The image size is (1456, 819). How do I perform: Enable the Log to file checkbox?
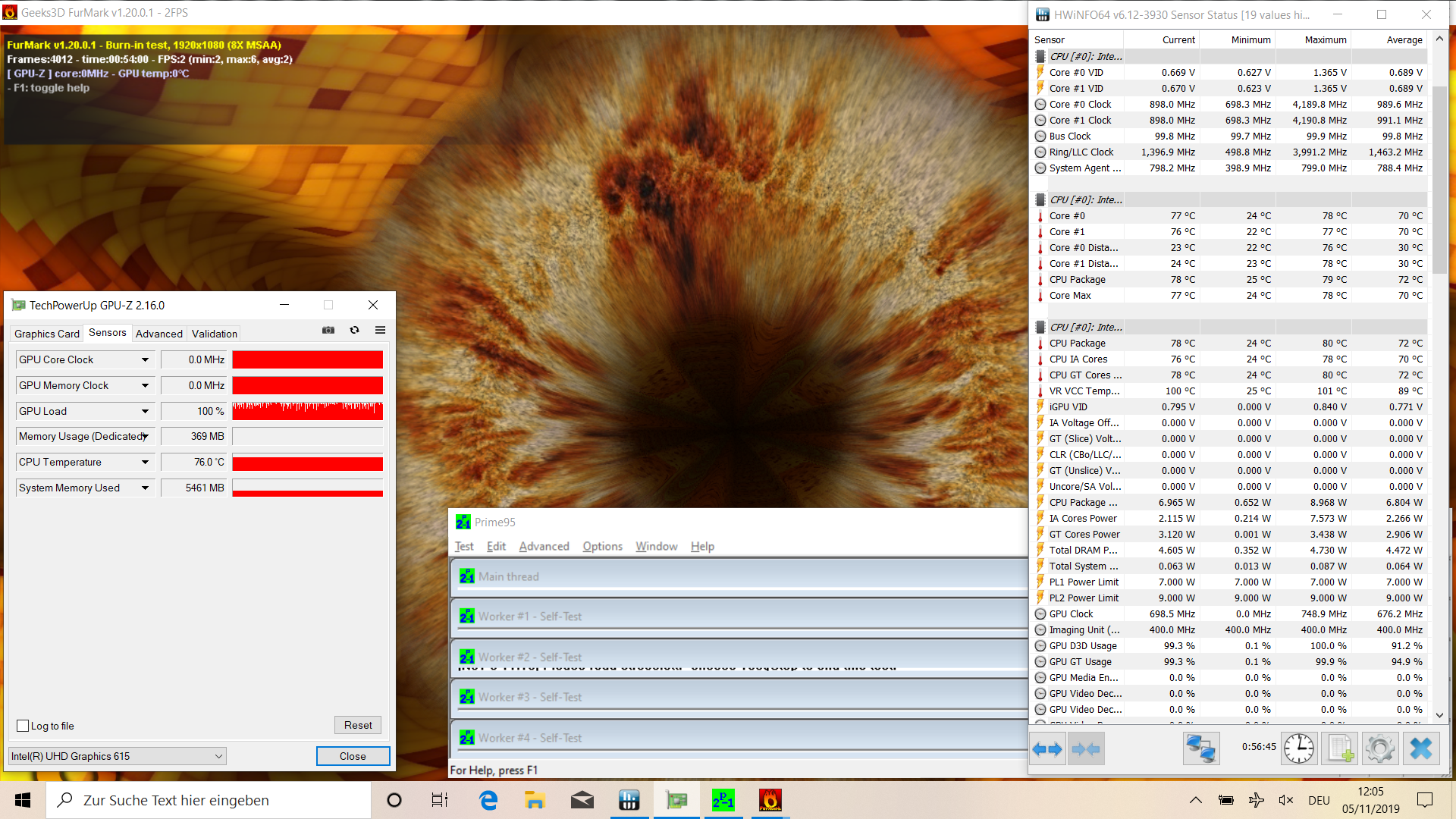pos(23,726)
